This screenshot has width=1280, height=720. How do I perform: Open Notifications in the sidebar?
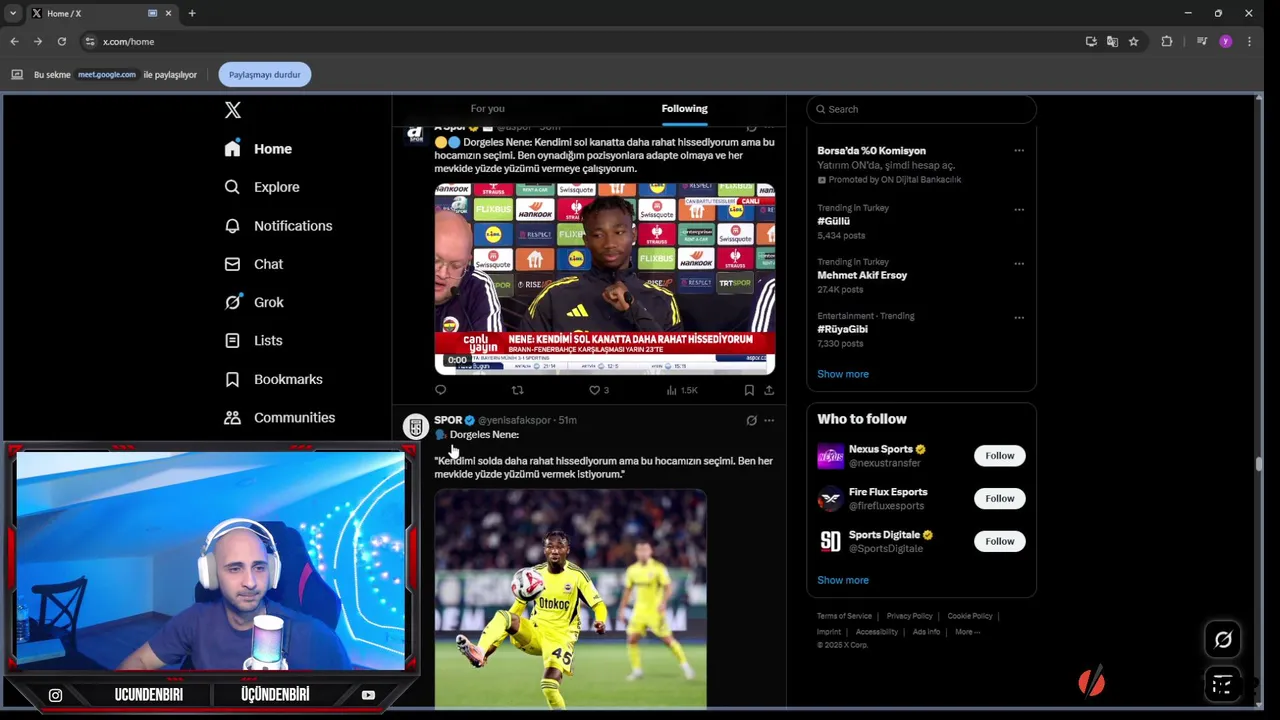click(x=278, y=226)
